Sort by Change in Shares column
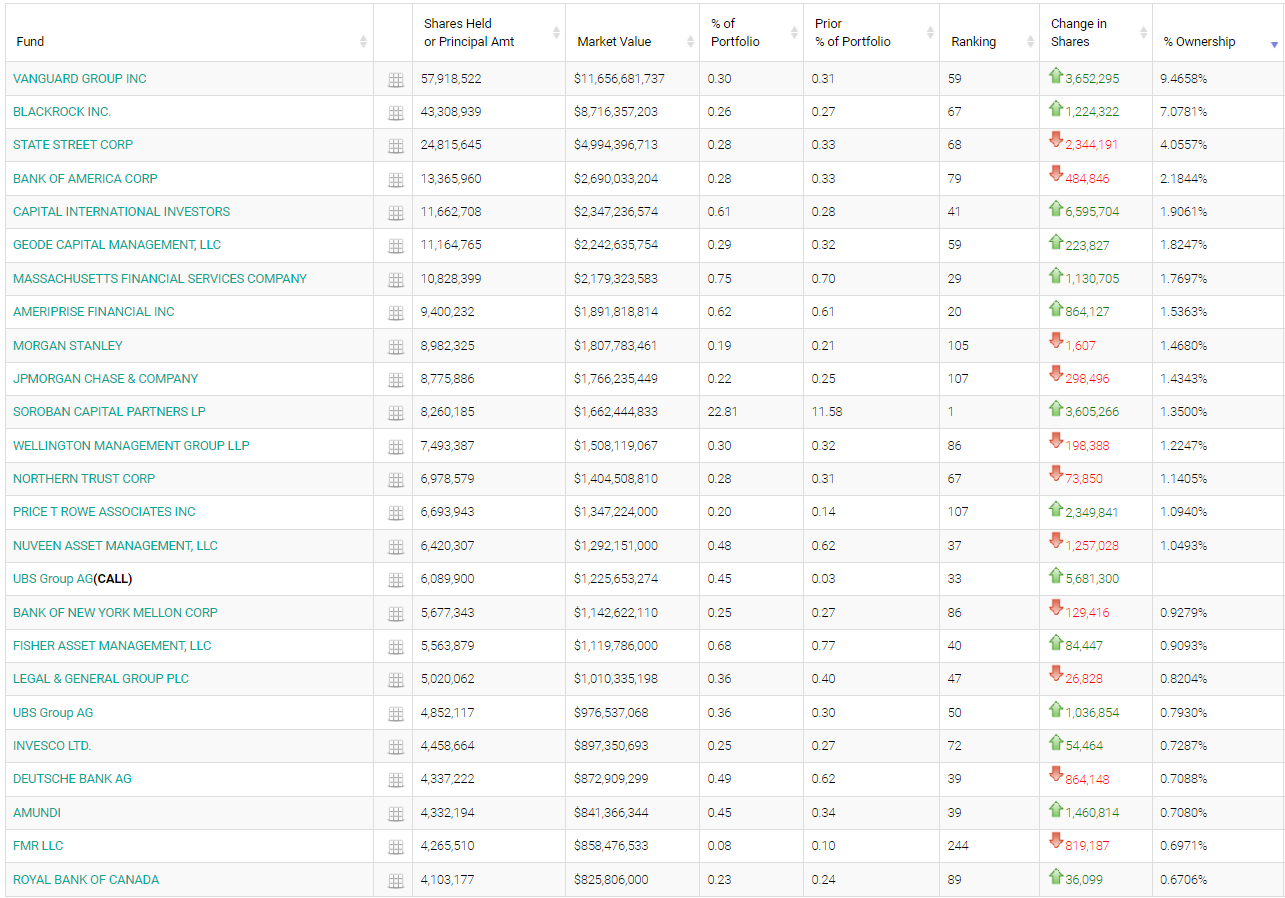 coord(1144,33)
